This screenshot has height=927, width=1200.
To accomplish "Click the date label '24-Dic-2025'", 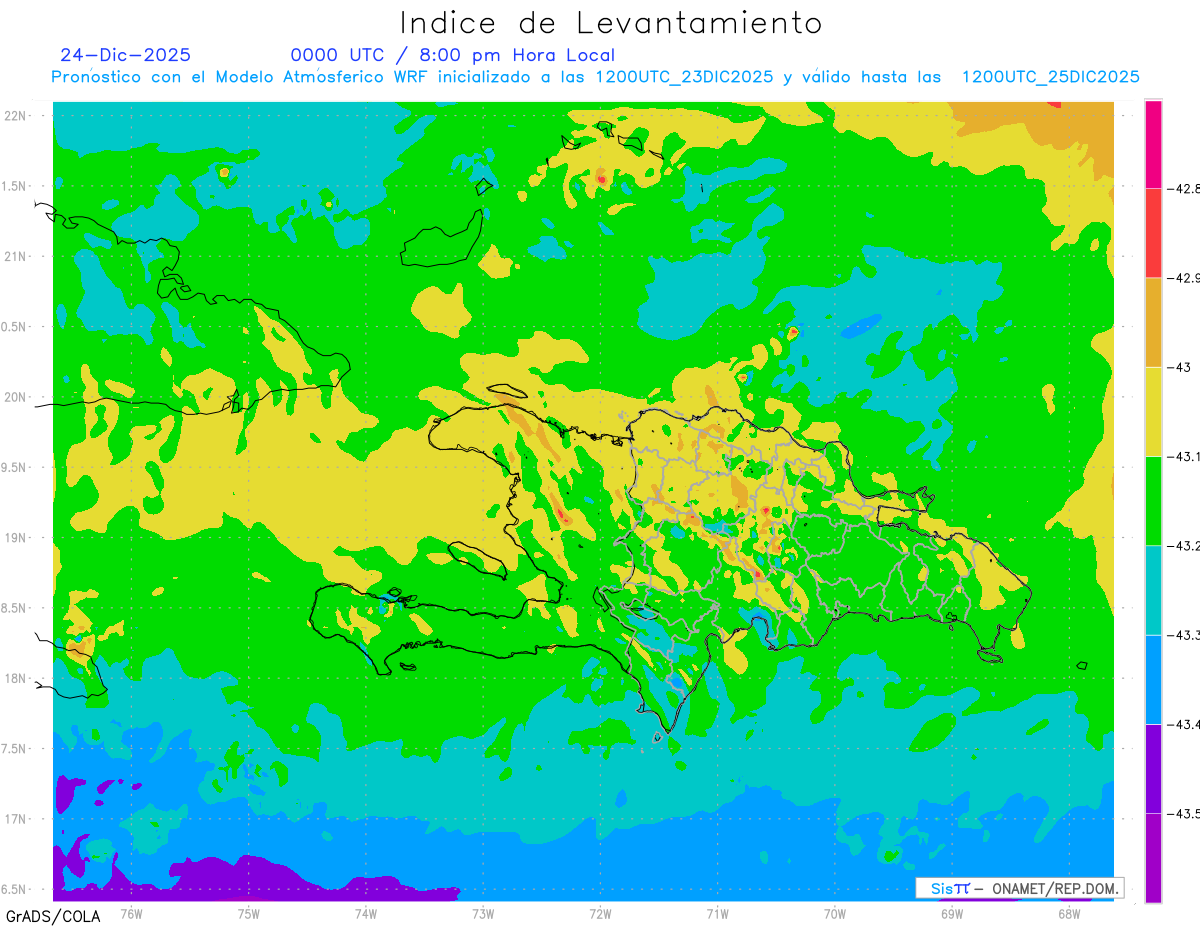I will [x=125, y=55].
